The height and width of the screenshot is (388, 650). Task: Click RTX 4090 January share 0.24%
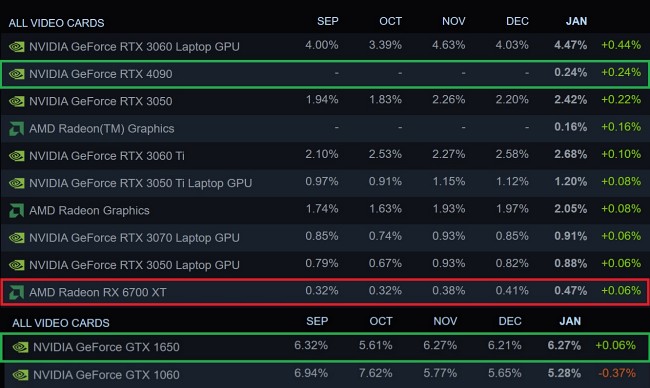pyautogui.click(x=570, y=72)
